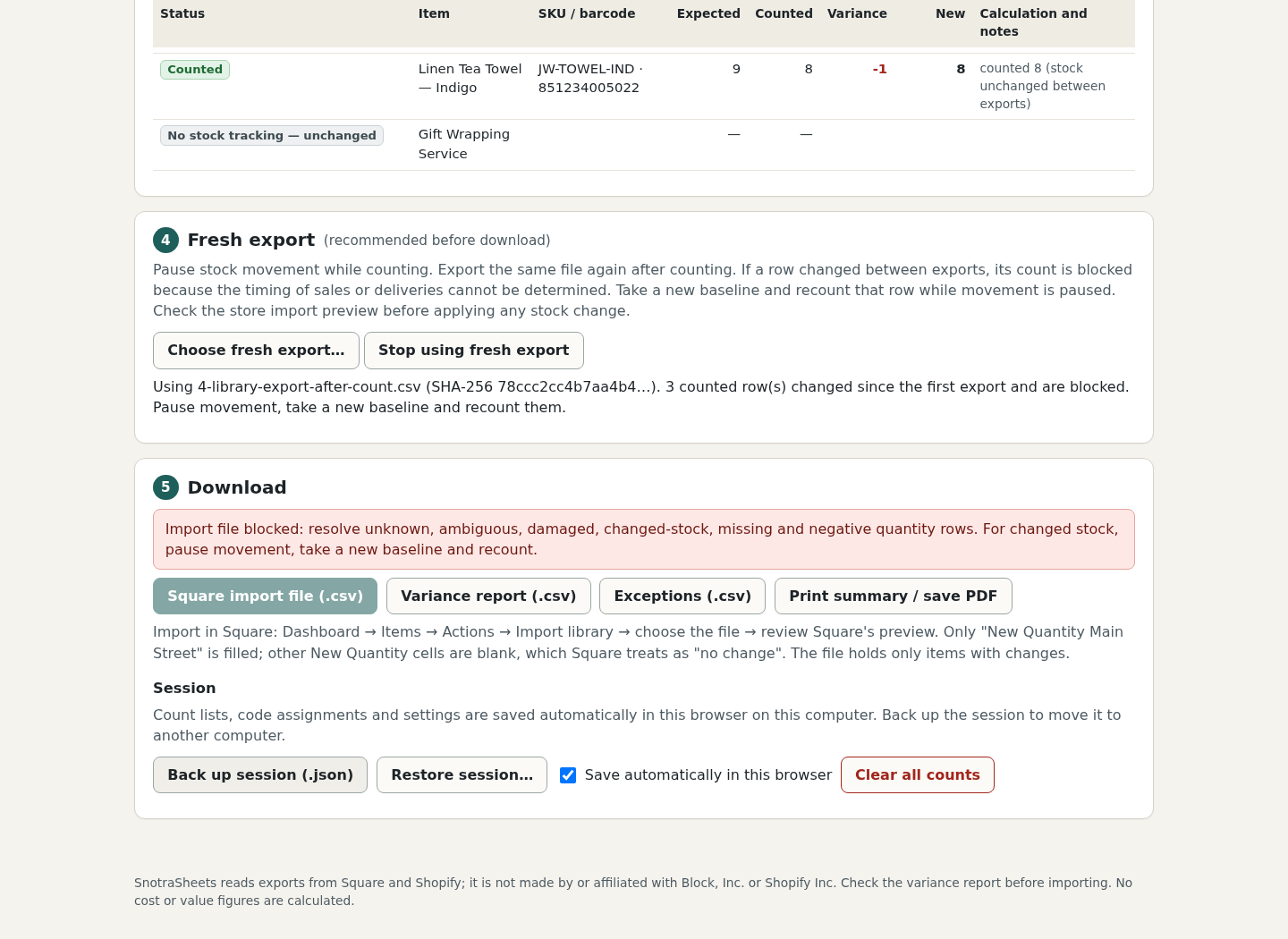This screenshot has width=1288, height=939.
Task: Click the Status column header
Action: tap(182, 13)
